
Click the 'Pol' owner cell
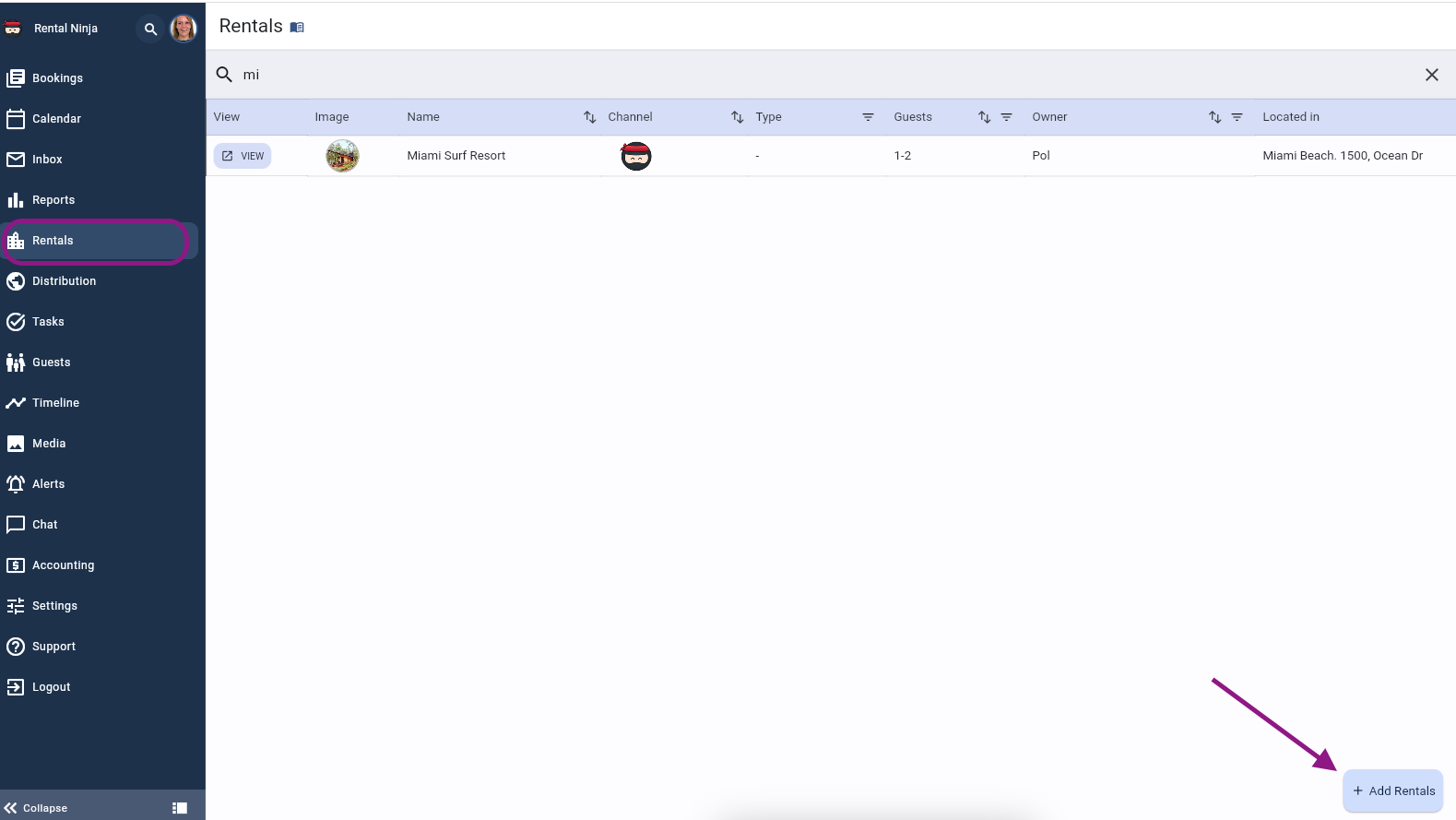(1041, 156)
